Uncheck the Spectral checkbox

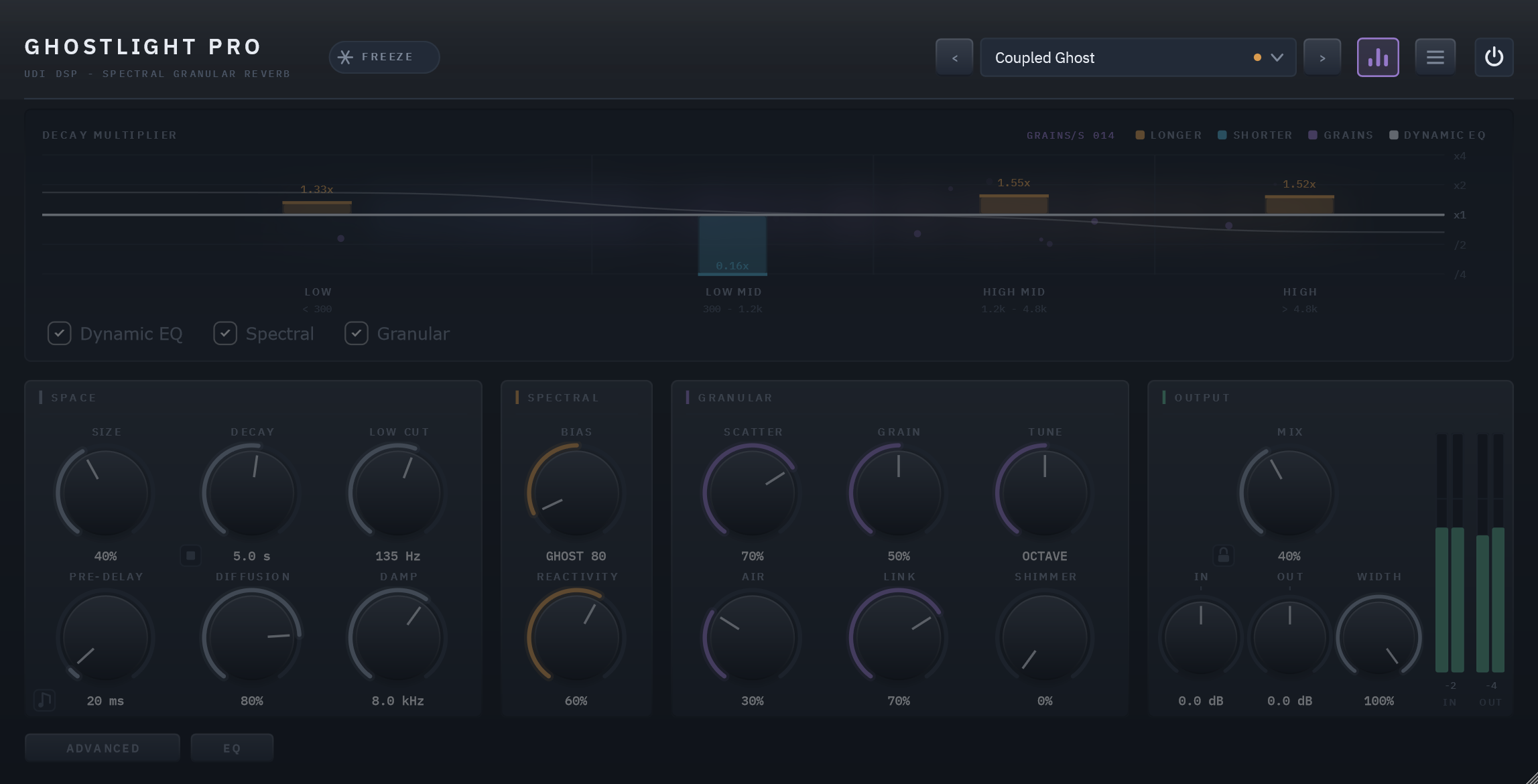225,333
